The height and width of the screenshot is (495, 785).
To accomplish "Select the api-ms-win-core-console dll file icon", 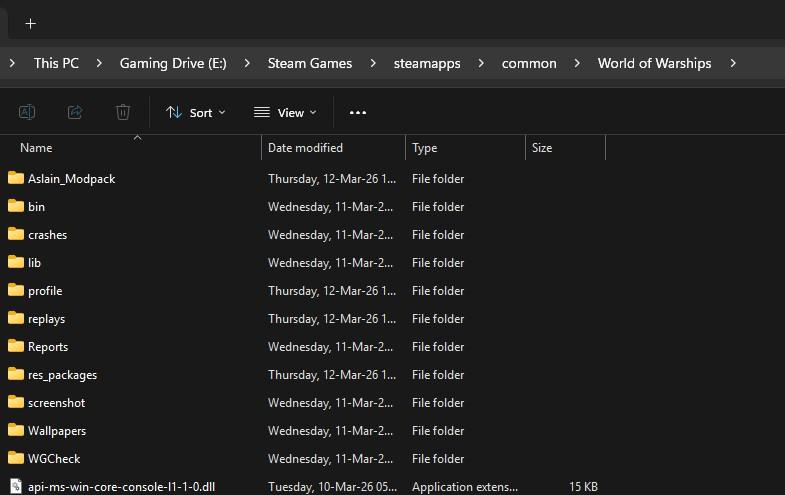I will (16, 486).
